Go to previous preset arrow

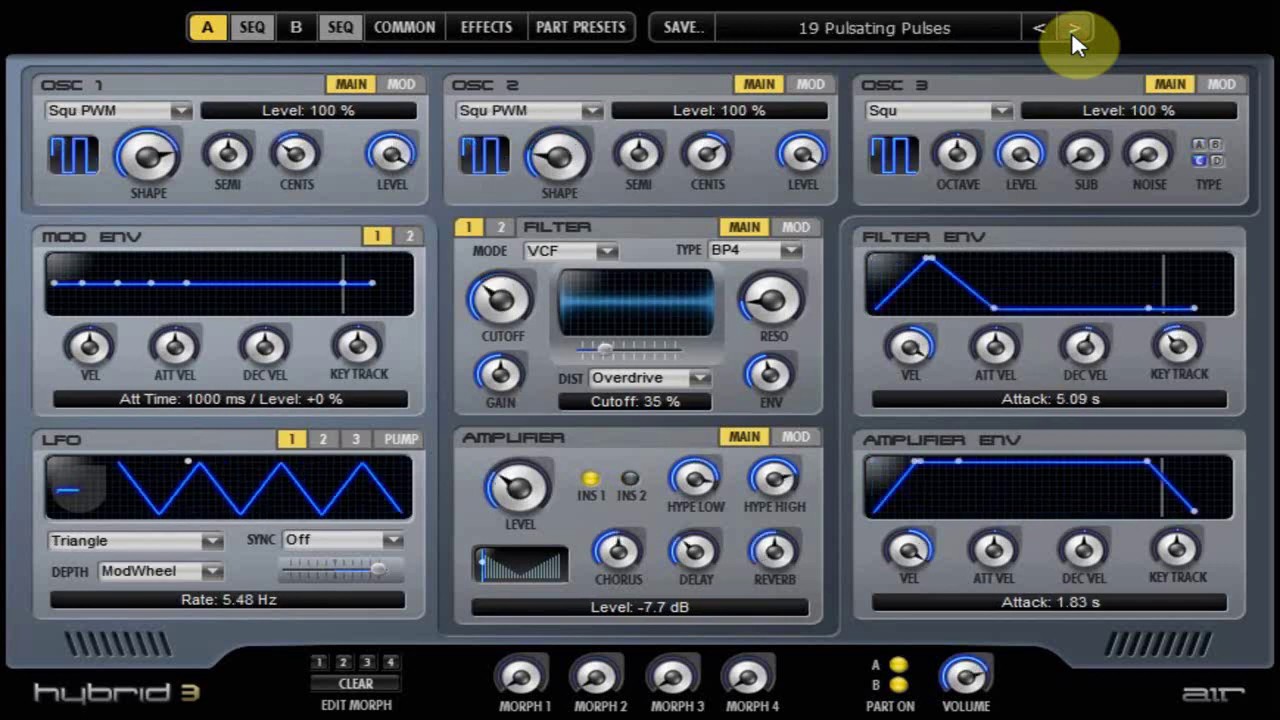click(x=1038, y=28)
